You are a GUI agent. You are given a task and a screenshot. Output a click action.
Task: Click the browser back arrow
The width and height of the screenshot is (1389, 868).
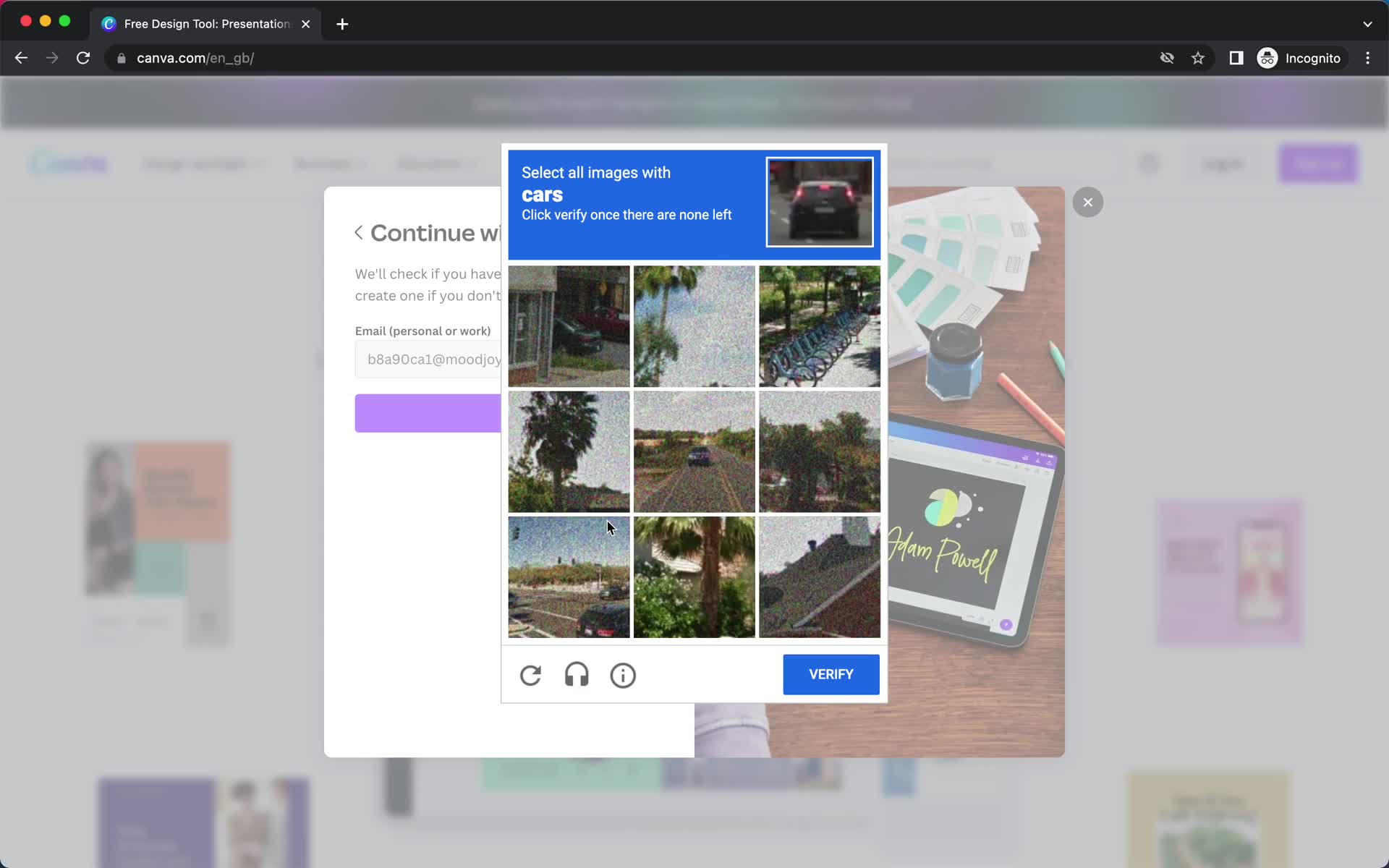(20, 58)
